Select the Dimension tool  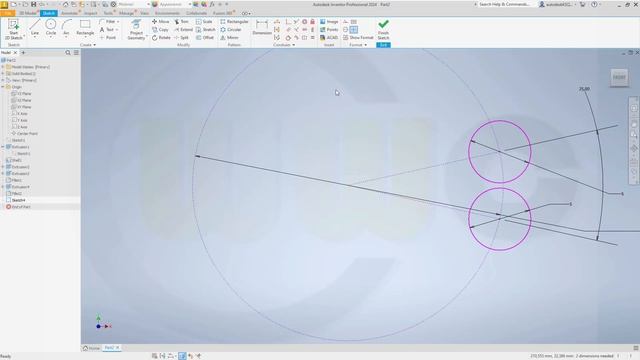coord(262,28)
